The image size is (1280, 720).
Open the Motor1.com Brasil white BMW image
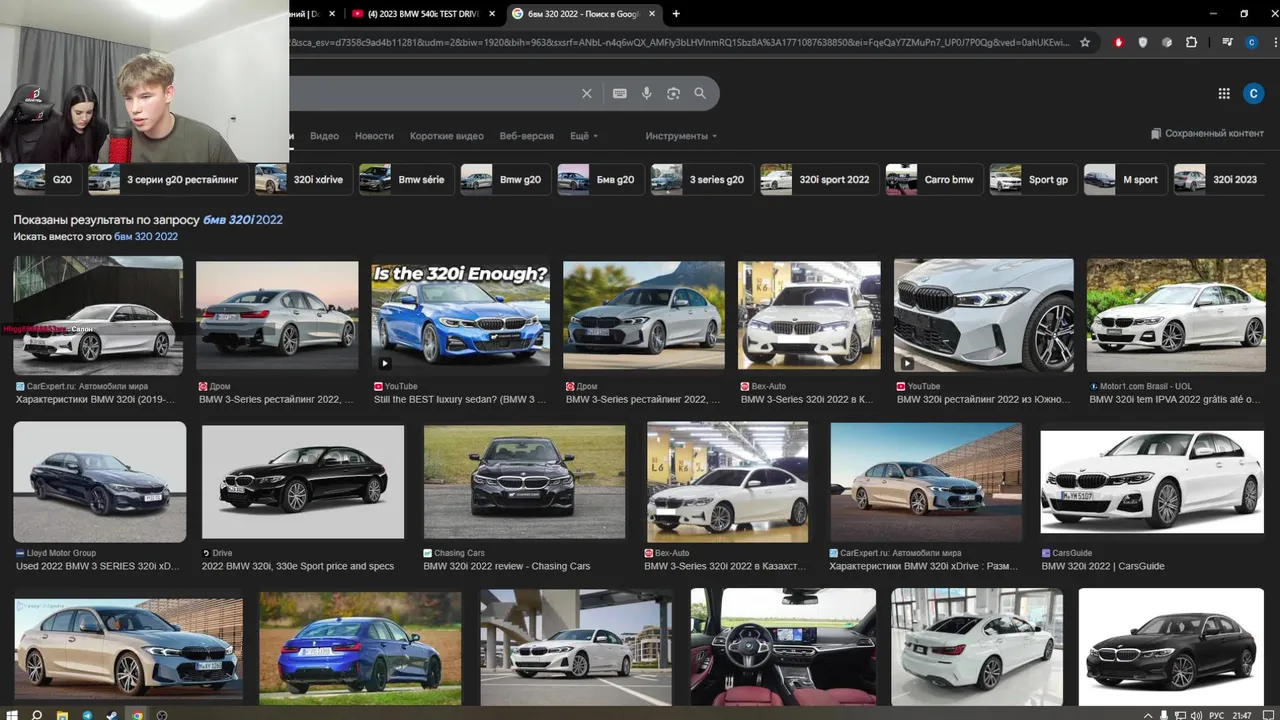(1176, 316)
